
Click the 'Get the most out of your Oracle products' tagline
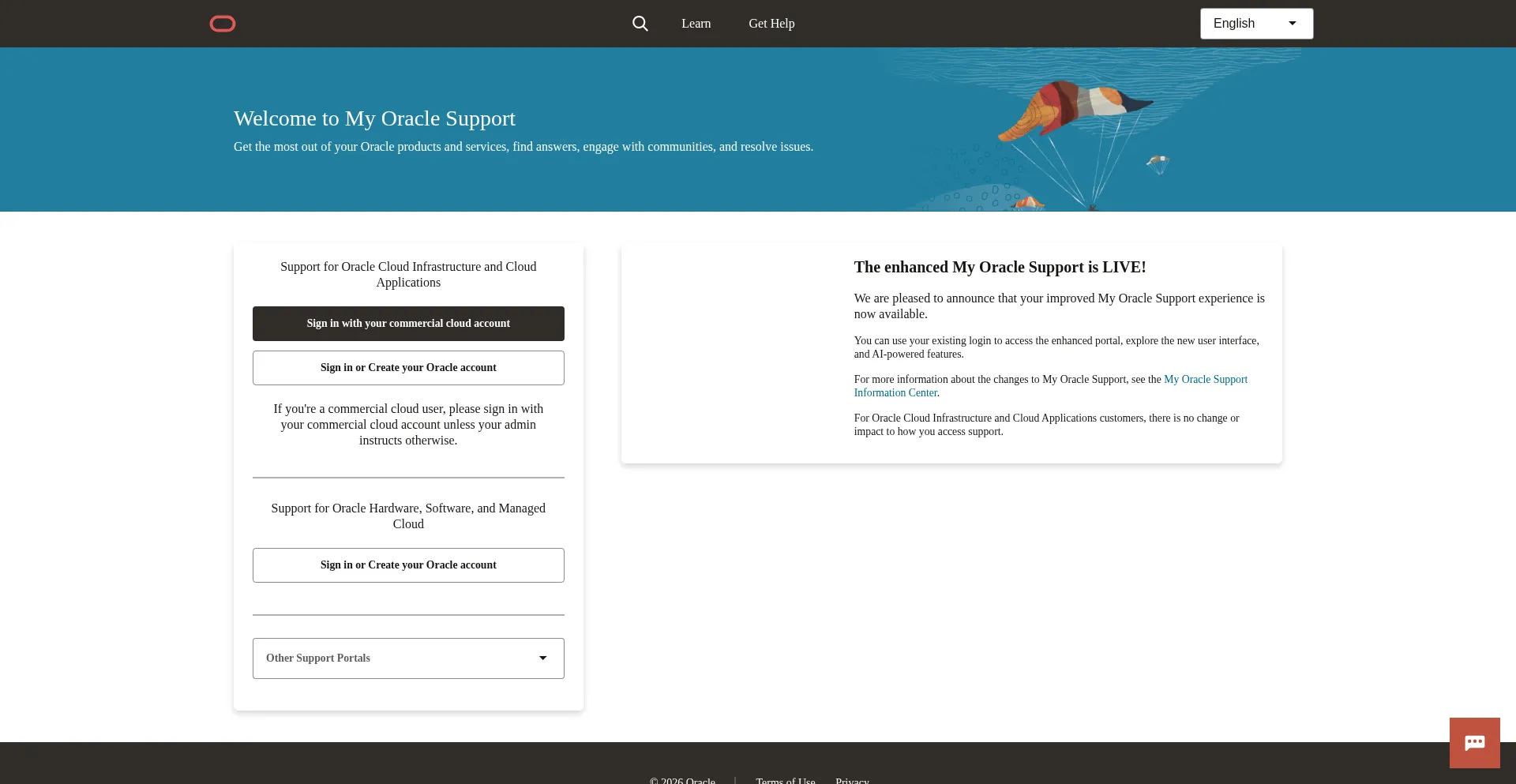pos(523,147)
